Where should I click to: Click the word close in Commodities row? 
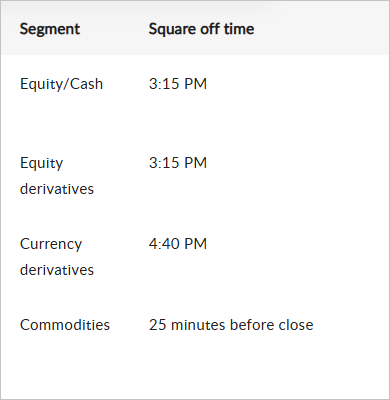(296, 325)
